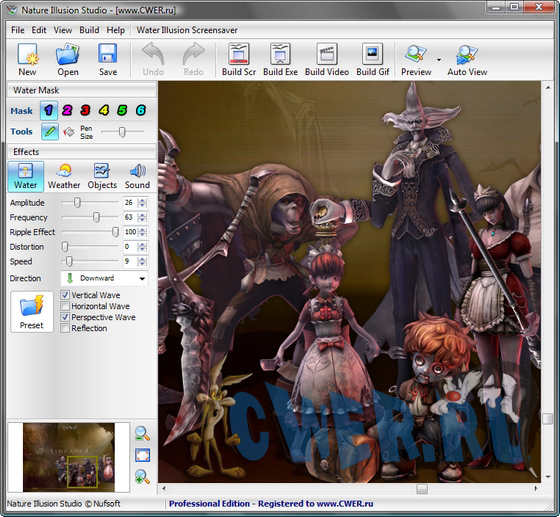Click the Build Gif toolbar icon
The image size is (560, 517).
tap(372, 60)
